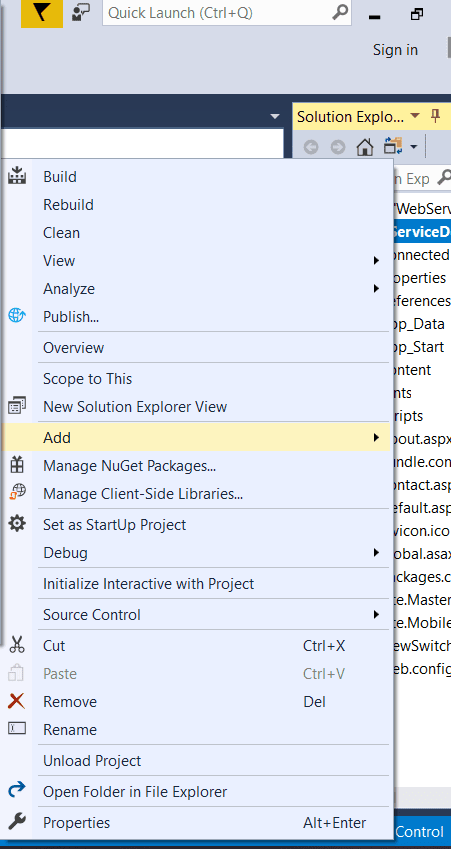
Task: Open the feedback icon beside Quick Launch
Action: tap(81, 12)
